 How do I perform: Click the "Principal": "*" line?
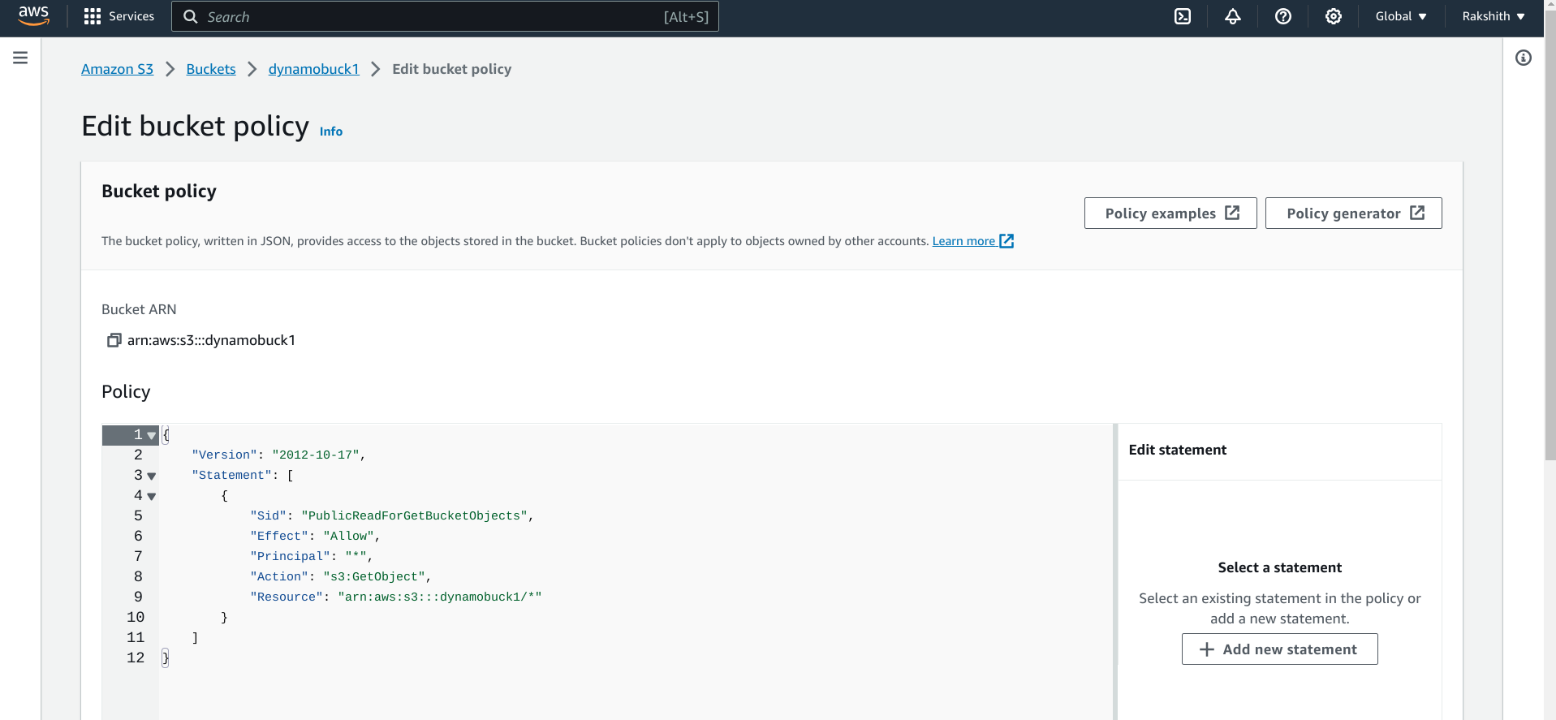(311, 556)
